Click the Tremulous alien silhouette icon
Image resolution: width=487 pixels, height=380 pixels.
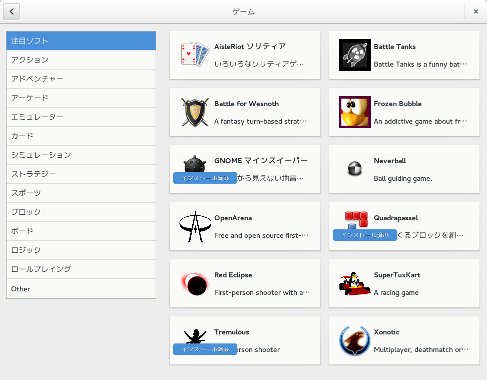click(195, 336)
